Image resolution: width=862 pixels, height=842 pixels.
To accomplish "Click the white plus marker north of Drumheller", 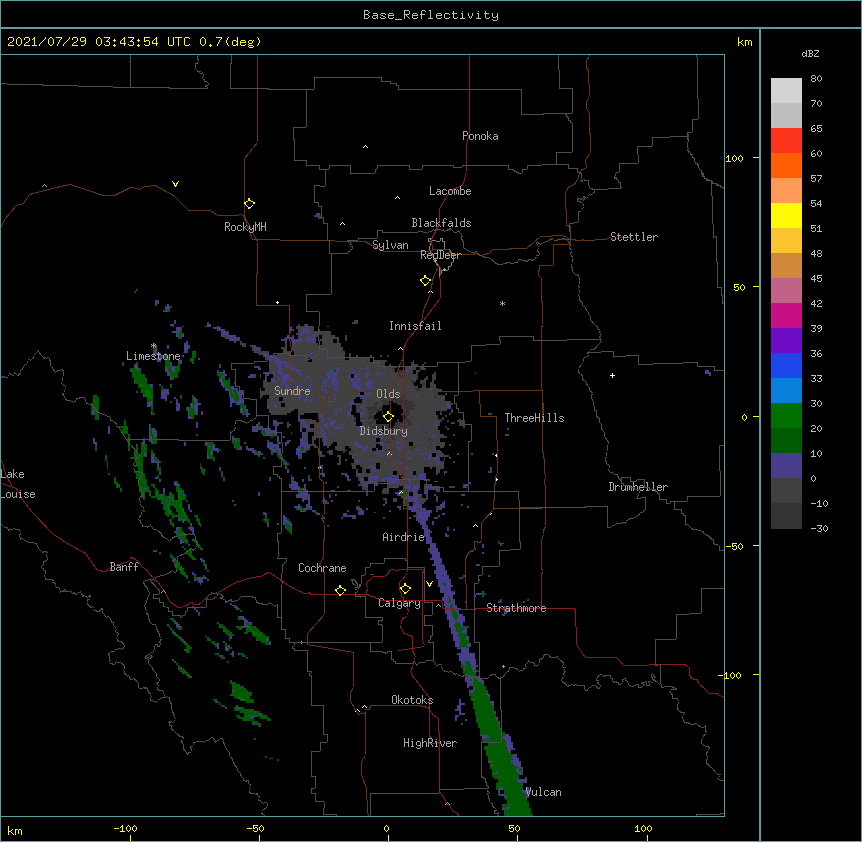I will 612,375.
